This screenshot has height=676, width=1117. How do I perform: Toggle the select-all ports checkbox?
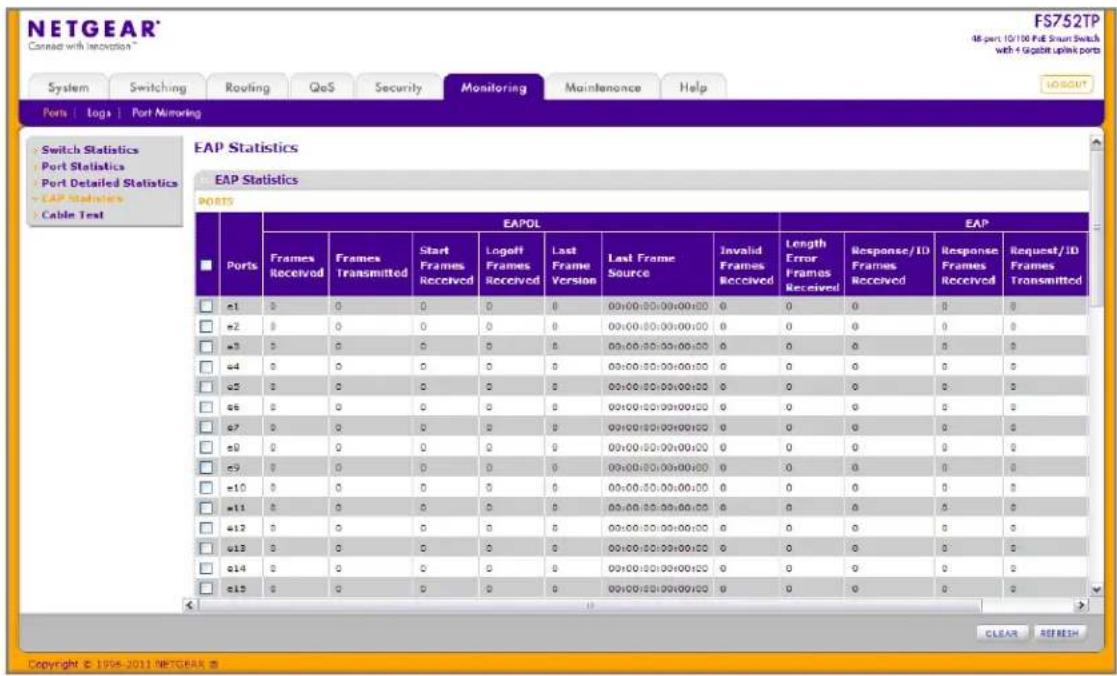point(207,265)
